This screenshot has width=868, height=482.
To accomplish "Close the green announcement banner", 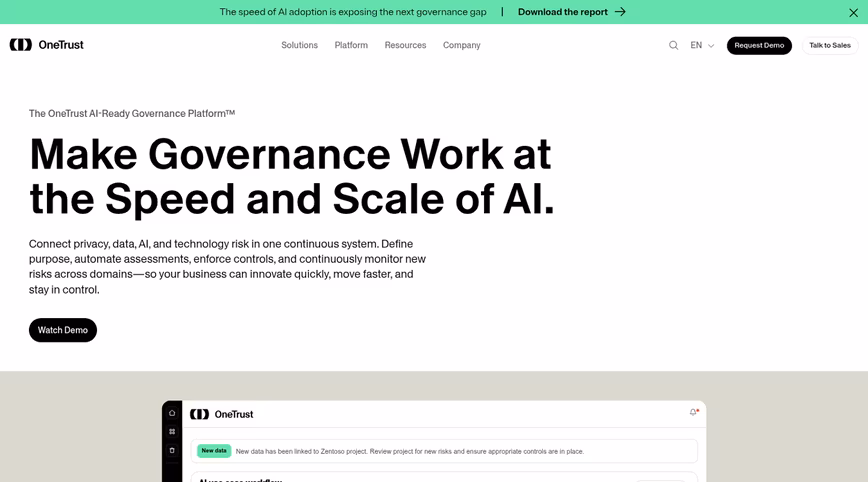I will click(x=853, y=13).
